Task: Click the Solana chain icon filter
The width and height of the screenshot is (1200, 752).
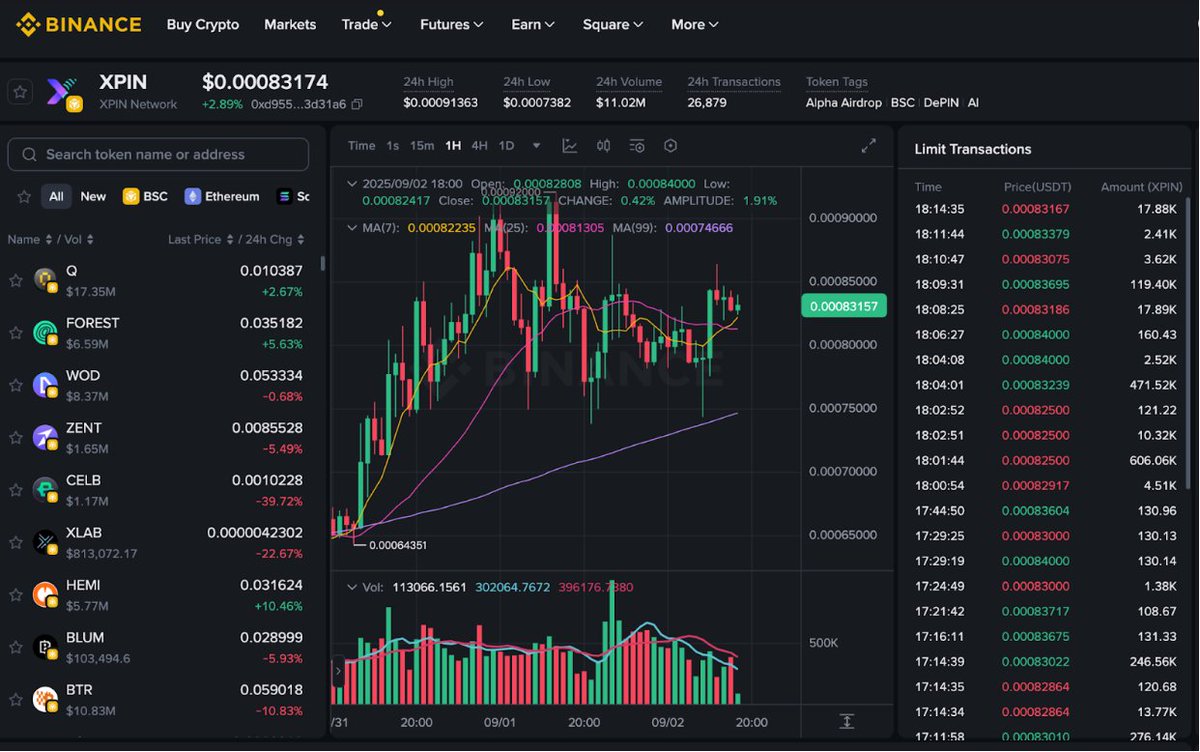Action: (x=285, y=197)
